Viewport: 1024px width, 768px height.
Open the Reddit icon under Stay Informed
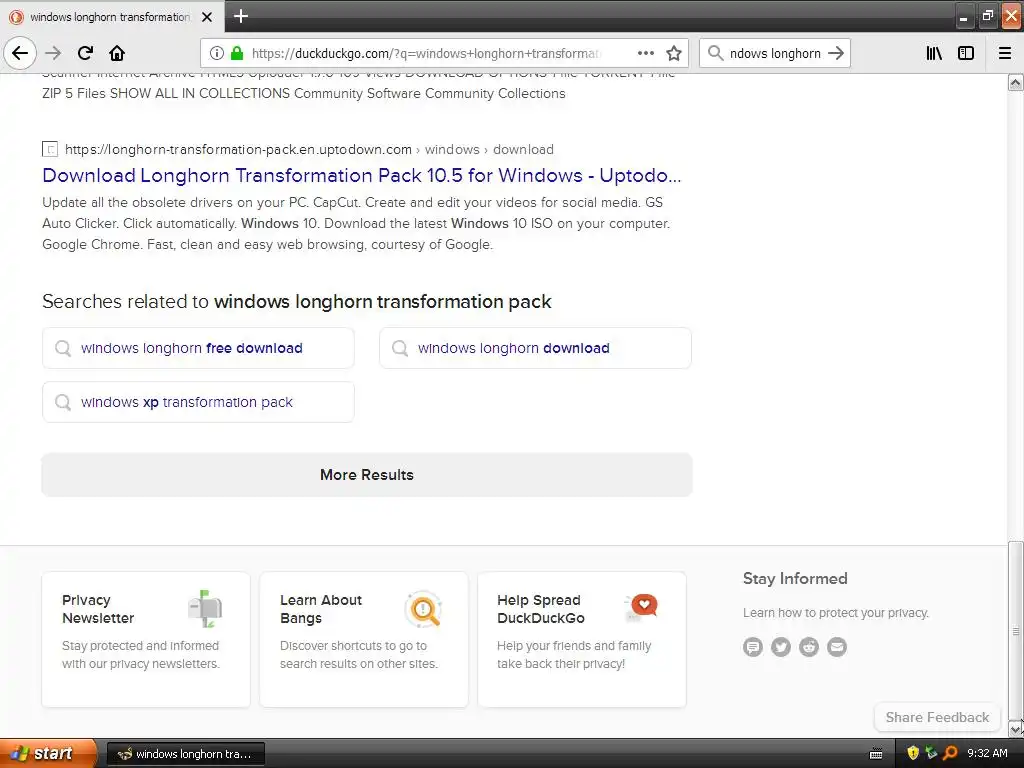pyautogui.click(x=809, y=647)
